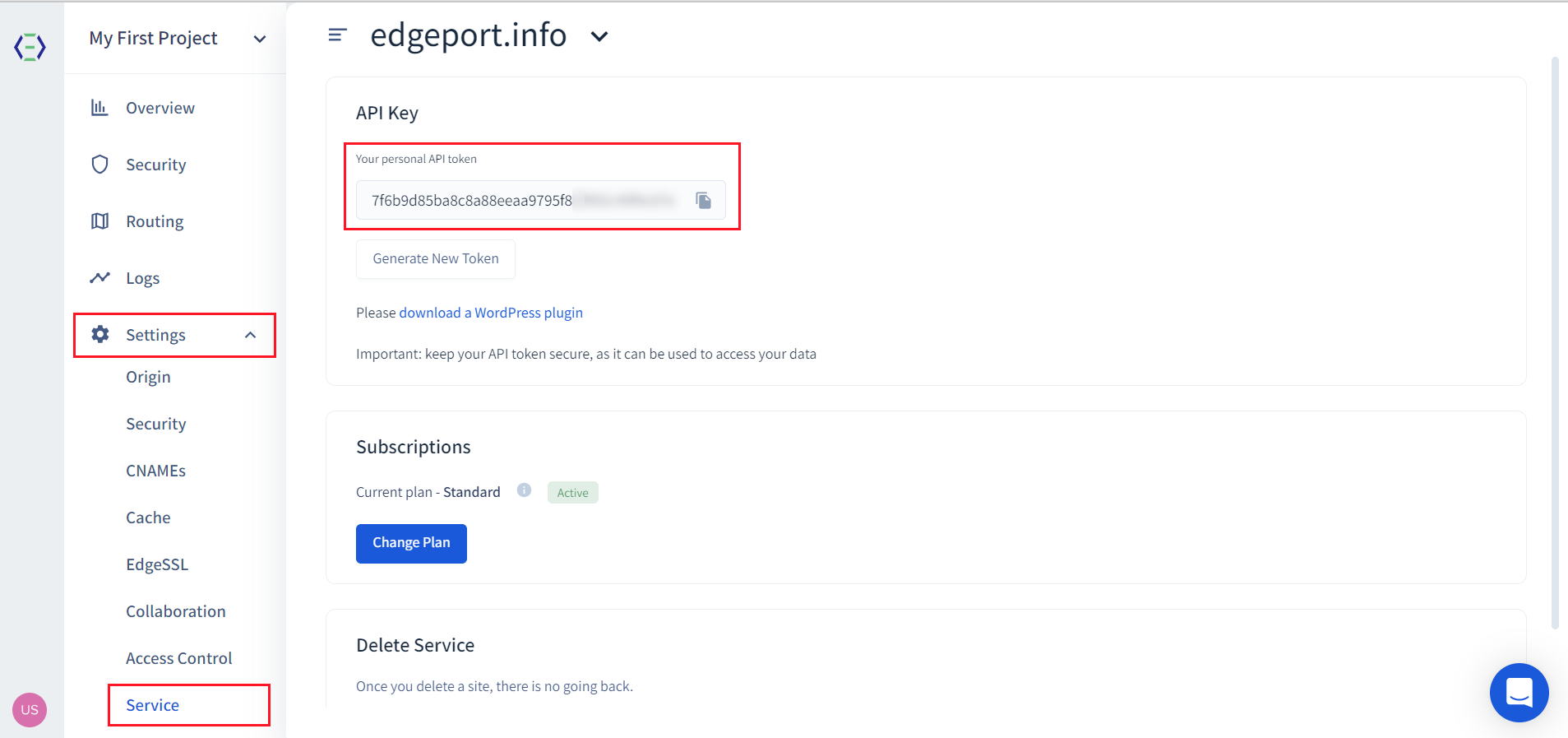Copy the API token with clipboard icon
The height and width of the screenshot is (738, 1568).
pos(703,200)
